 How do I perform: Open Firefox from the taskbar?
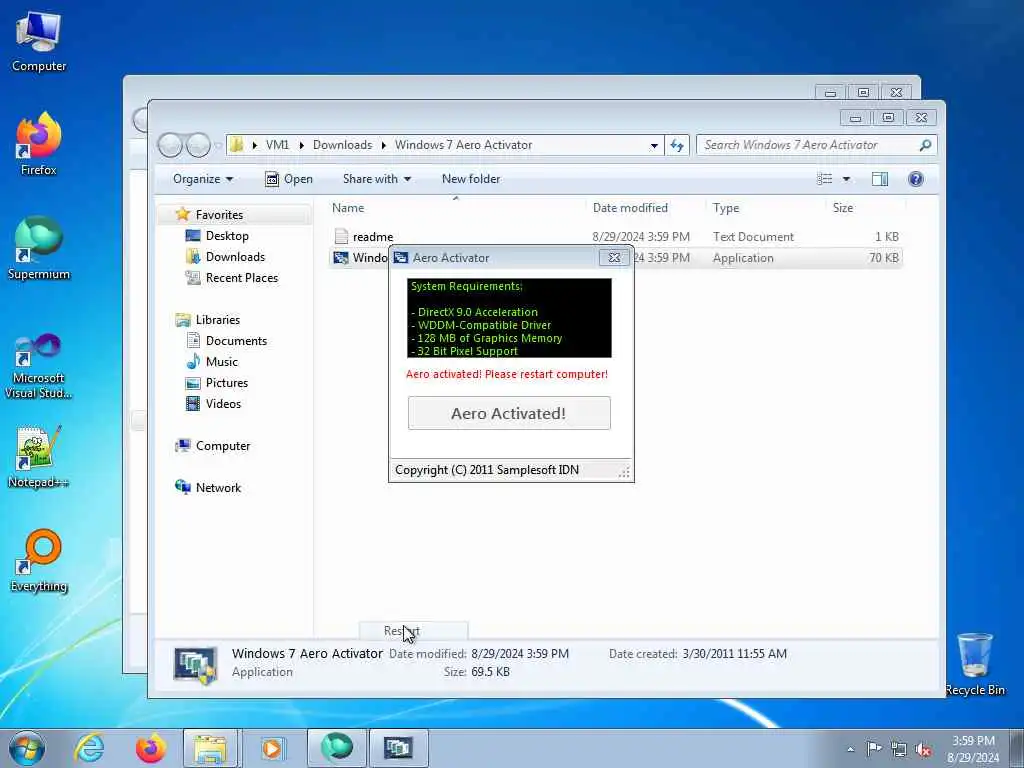click(151, 748)
